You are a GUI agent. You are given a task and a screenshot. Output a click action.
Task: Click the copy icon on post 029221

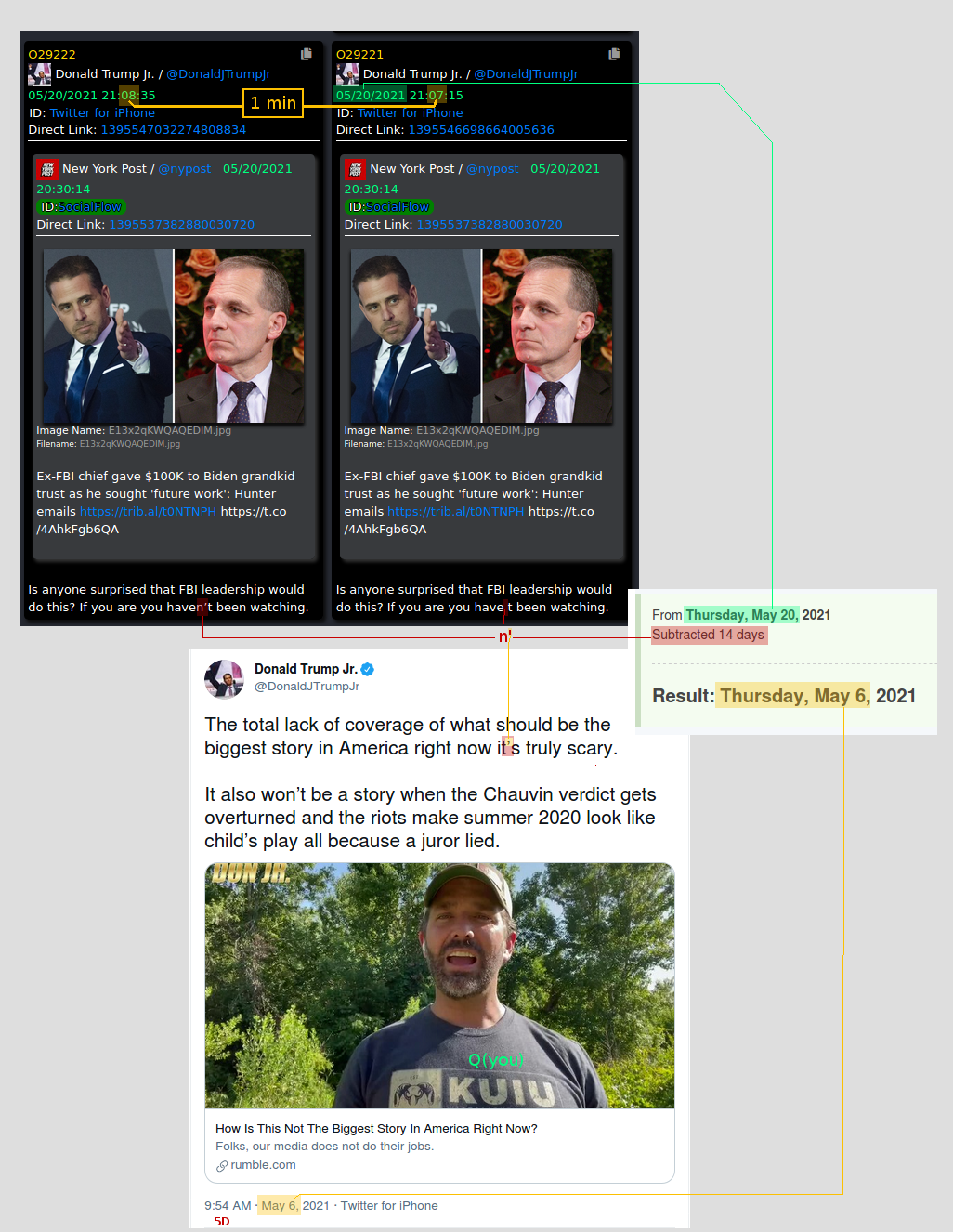[x=614, y=54]
